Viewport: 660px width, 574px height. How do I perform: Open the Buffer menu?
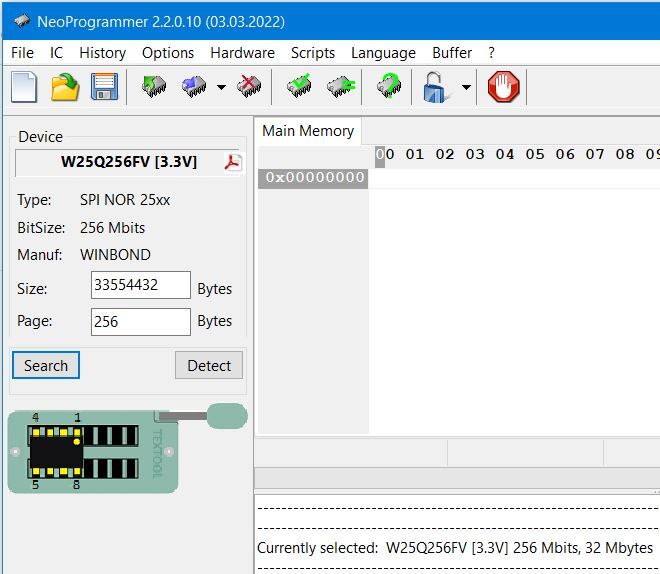452,53
